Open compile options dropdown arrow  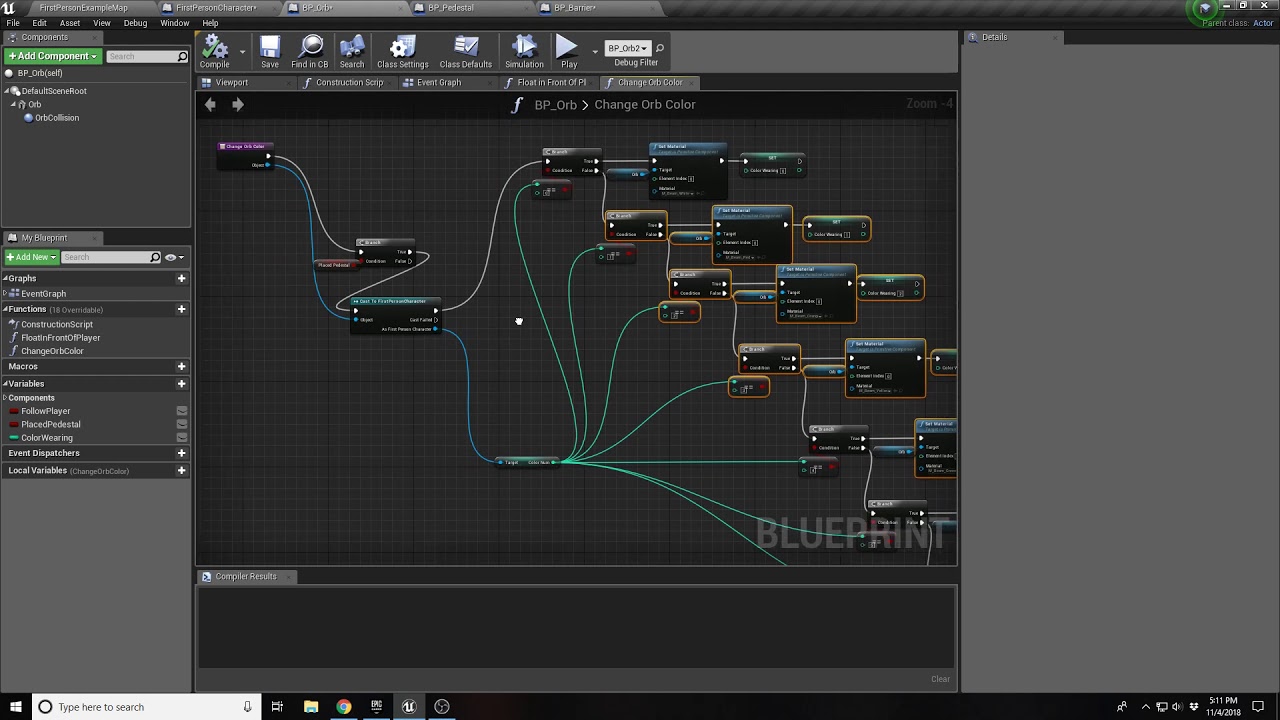click(242, 52)
